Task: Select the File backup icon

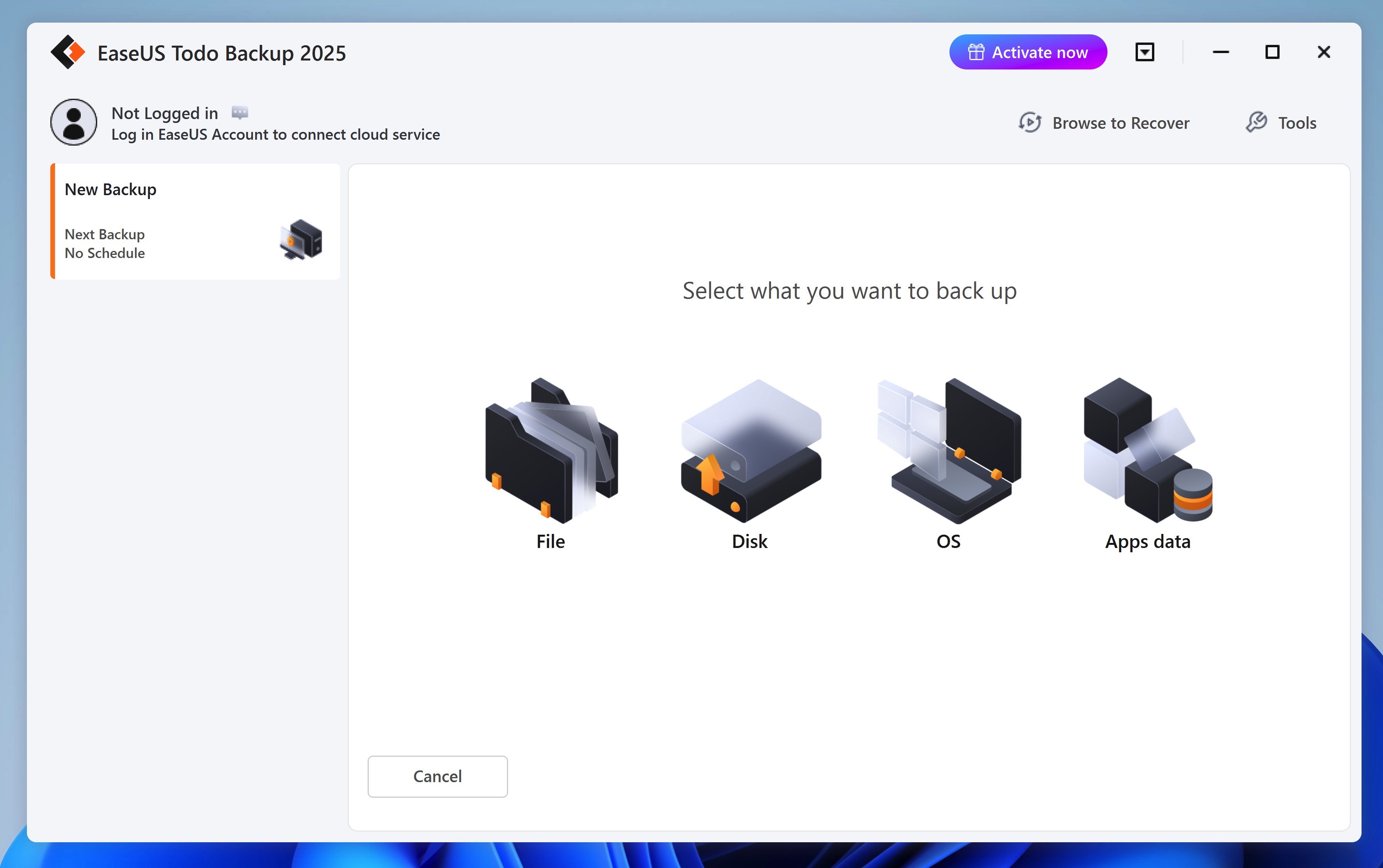Action: point(551,451)
